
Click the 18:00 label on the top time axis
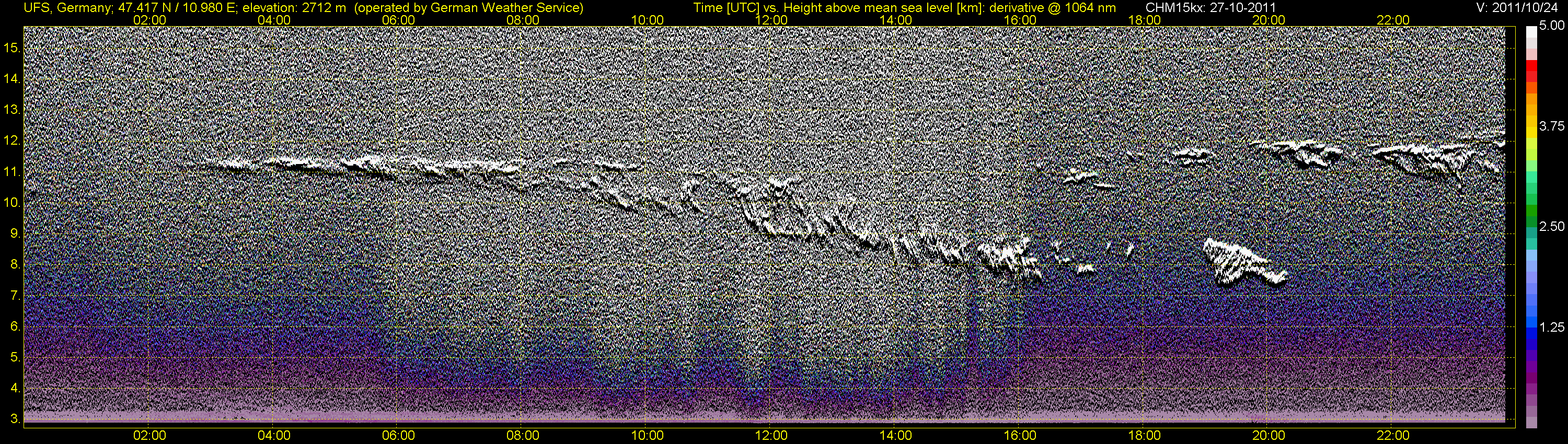coord(1144,20)
